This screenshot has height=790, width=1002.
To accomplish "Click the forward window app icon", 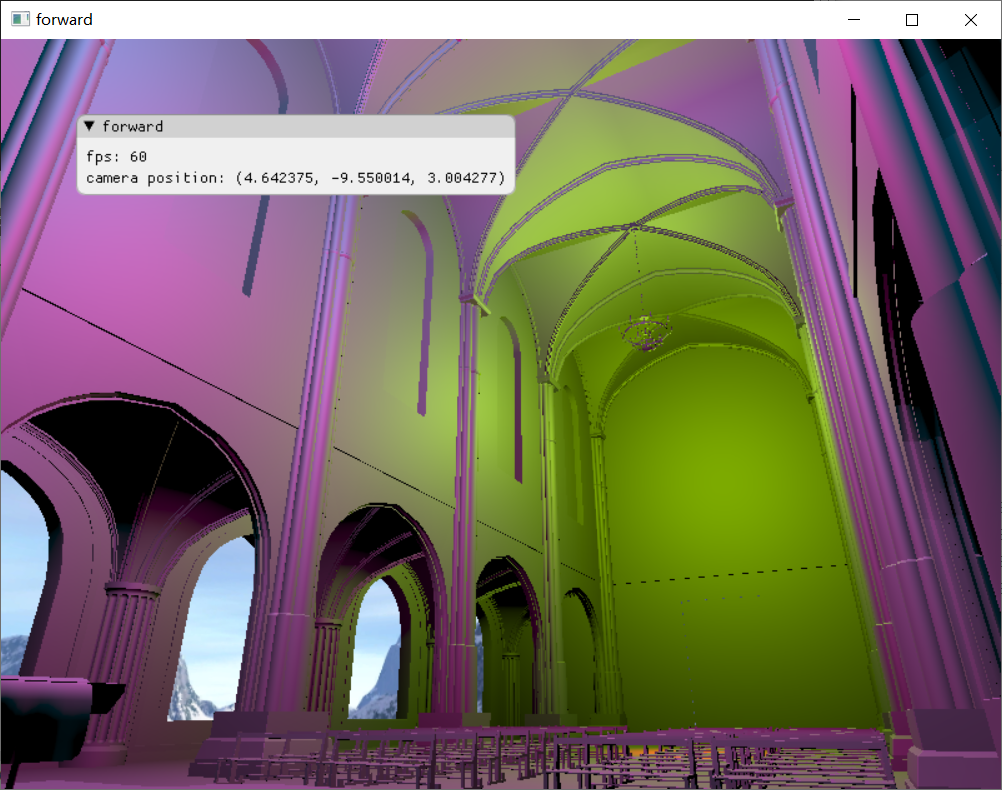I will (x=20, y=19).
